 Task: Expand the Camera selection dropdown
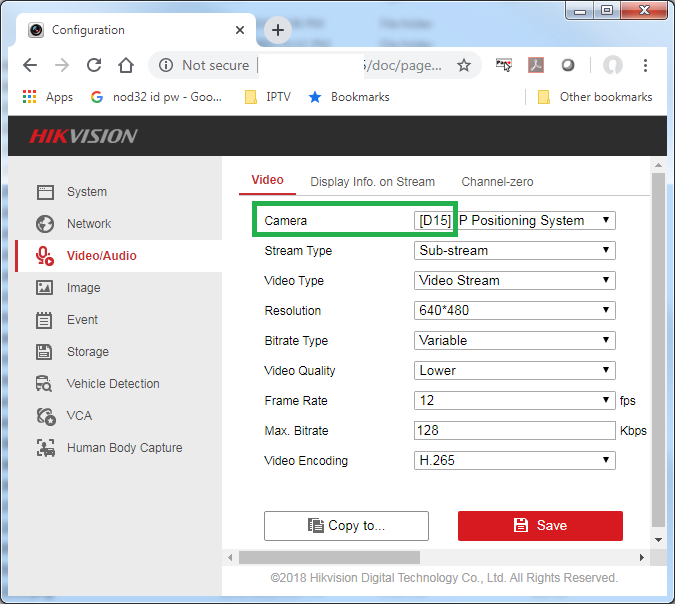pyautogui.click(x=515, y=221)
